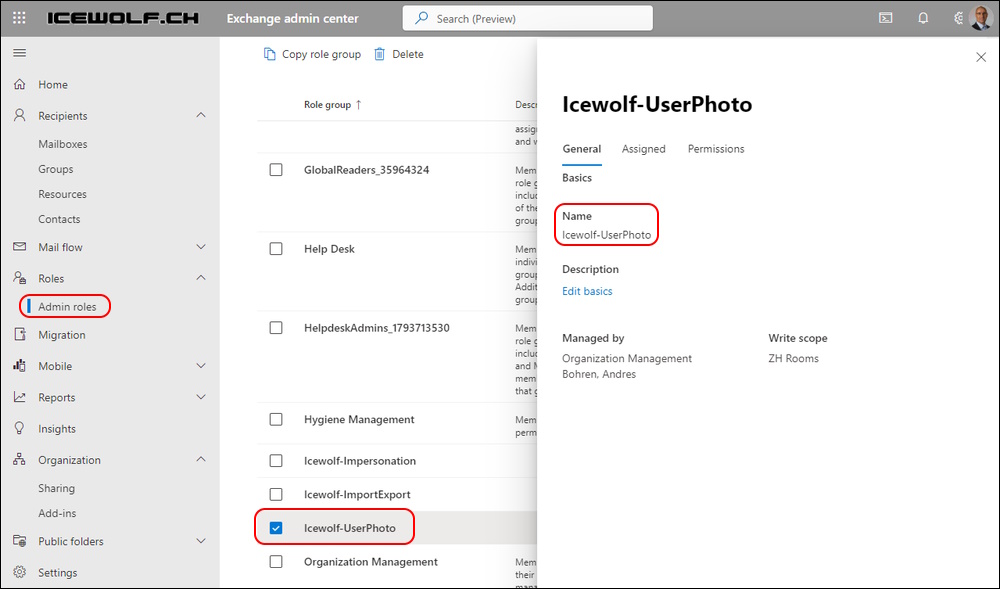
Task: Click Organization Management under Managed by
Action: (x=627, y=358)
